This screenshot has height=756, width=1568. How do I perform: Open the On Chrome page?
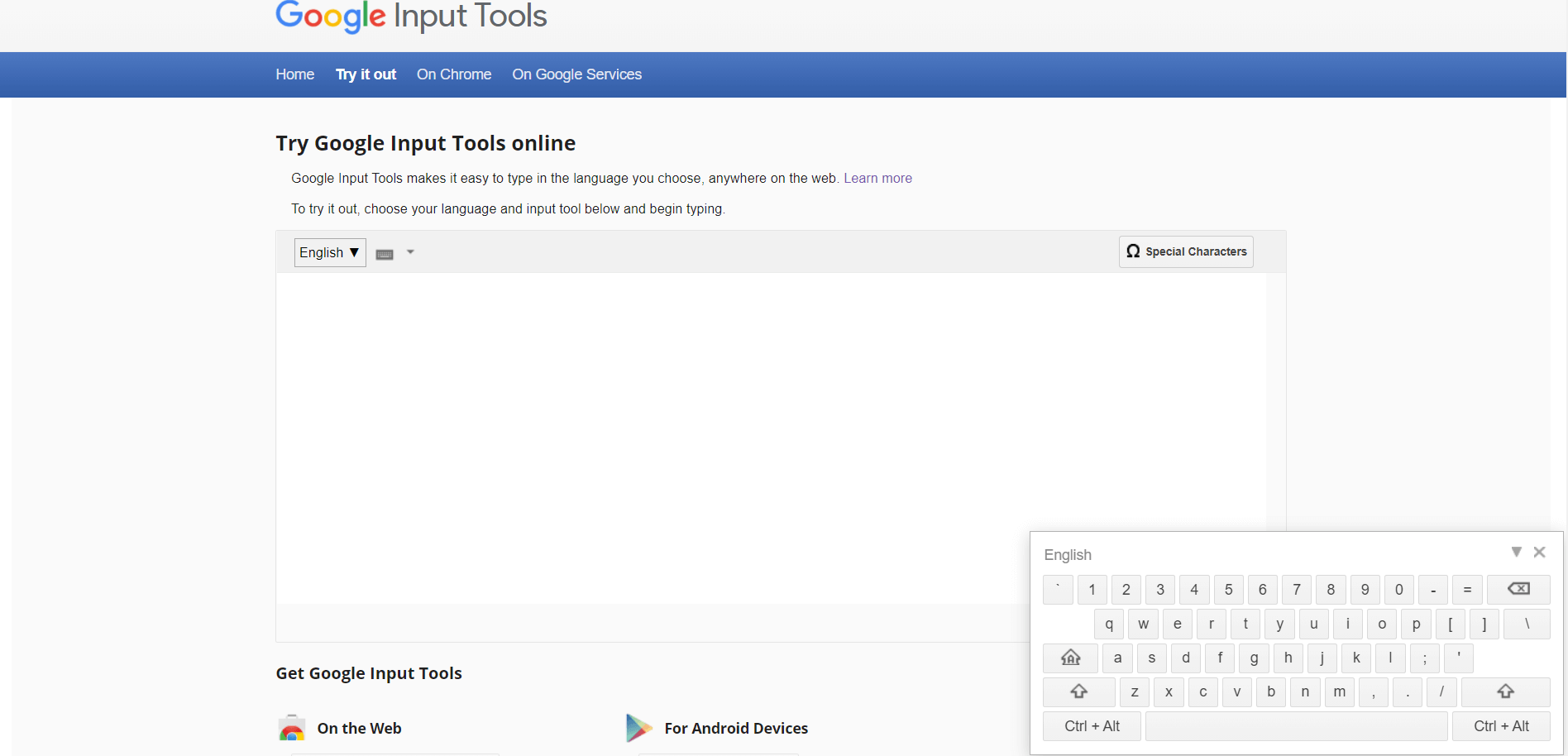coord(453,74)
